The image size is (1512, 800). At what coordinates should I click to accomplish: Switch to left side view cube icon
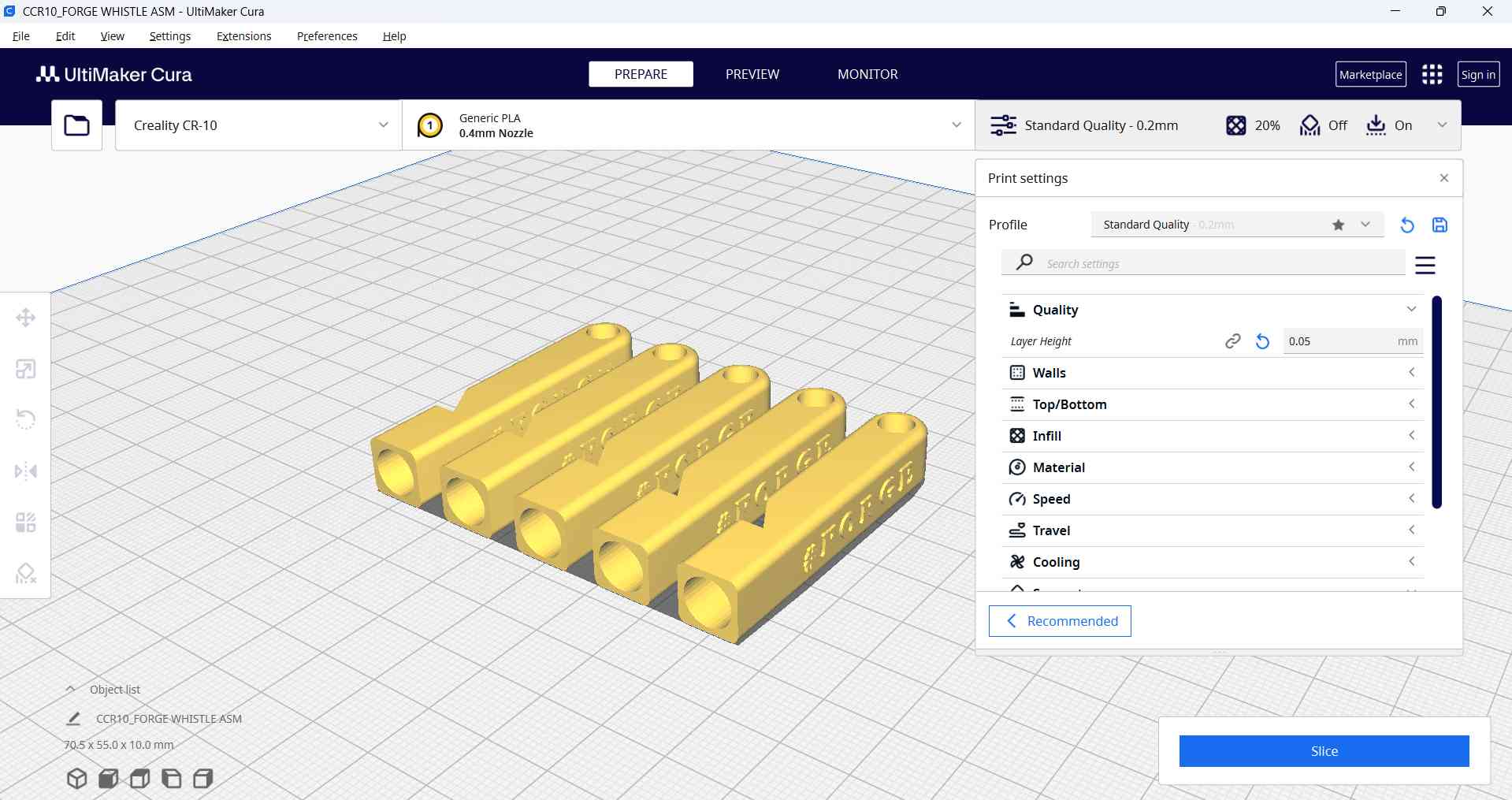pyautogui.click(x=171, y=779)
